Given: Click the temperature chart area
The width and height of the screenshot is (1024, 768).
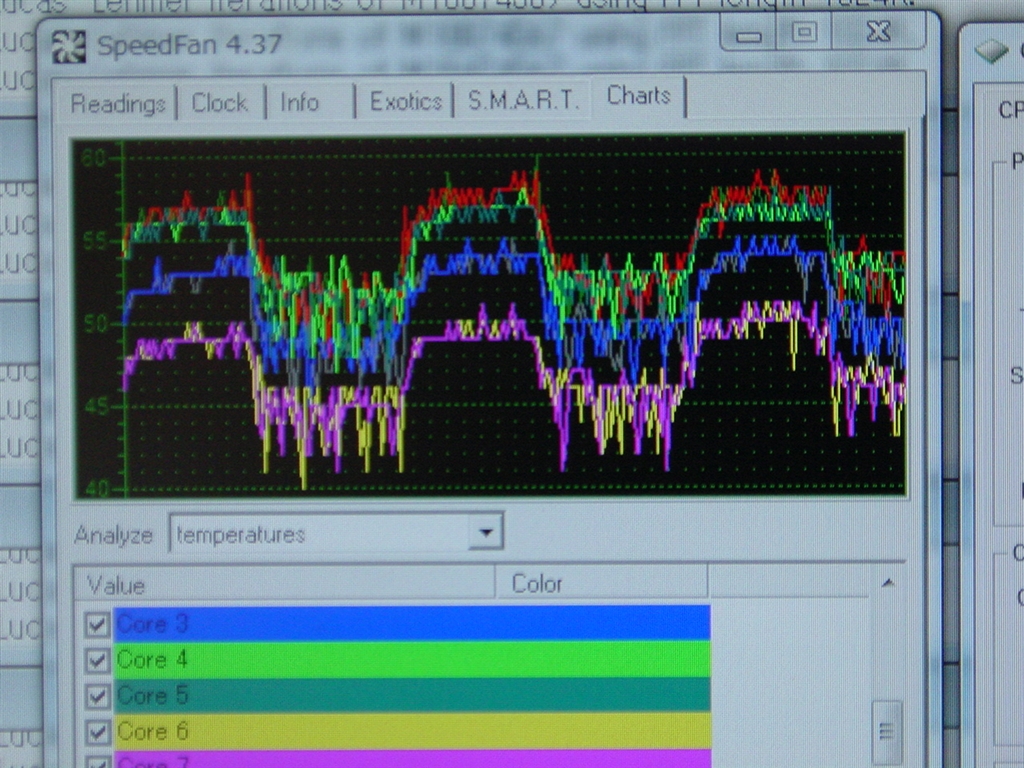Looking at the screenshot, I should click(x=490, y=317).
